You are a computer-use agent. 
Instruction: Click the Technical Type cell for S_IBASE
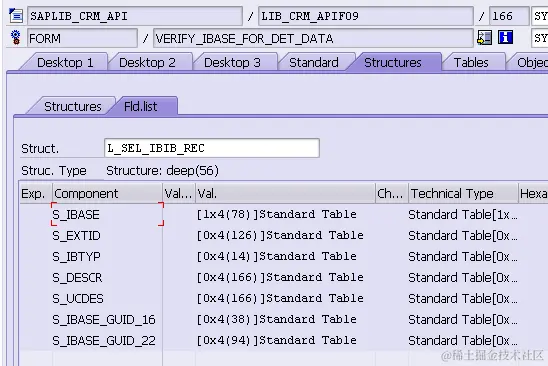[x=463, y=214]
